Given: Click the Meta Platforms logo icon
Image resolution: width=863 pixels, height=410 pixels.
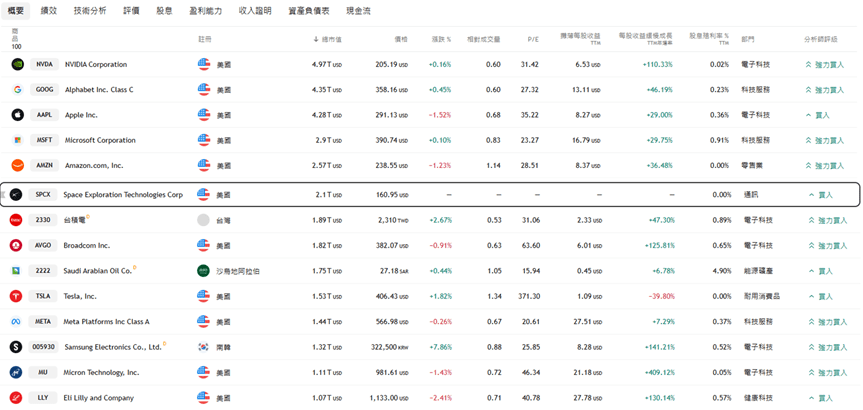Looking at the screenshot, I should point(16,321).
